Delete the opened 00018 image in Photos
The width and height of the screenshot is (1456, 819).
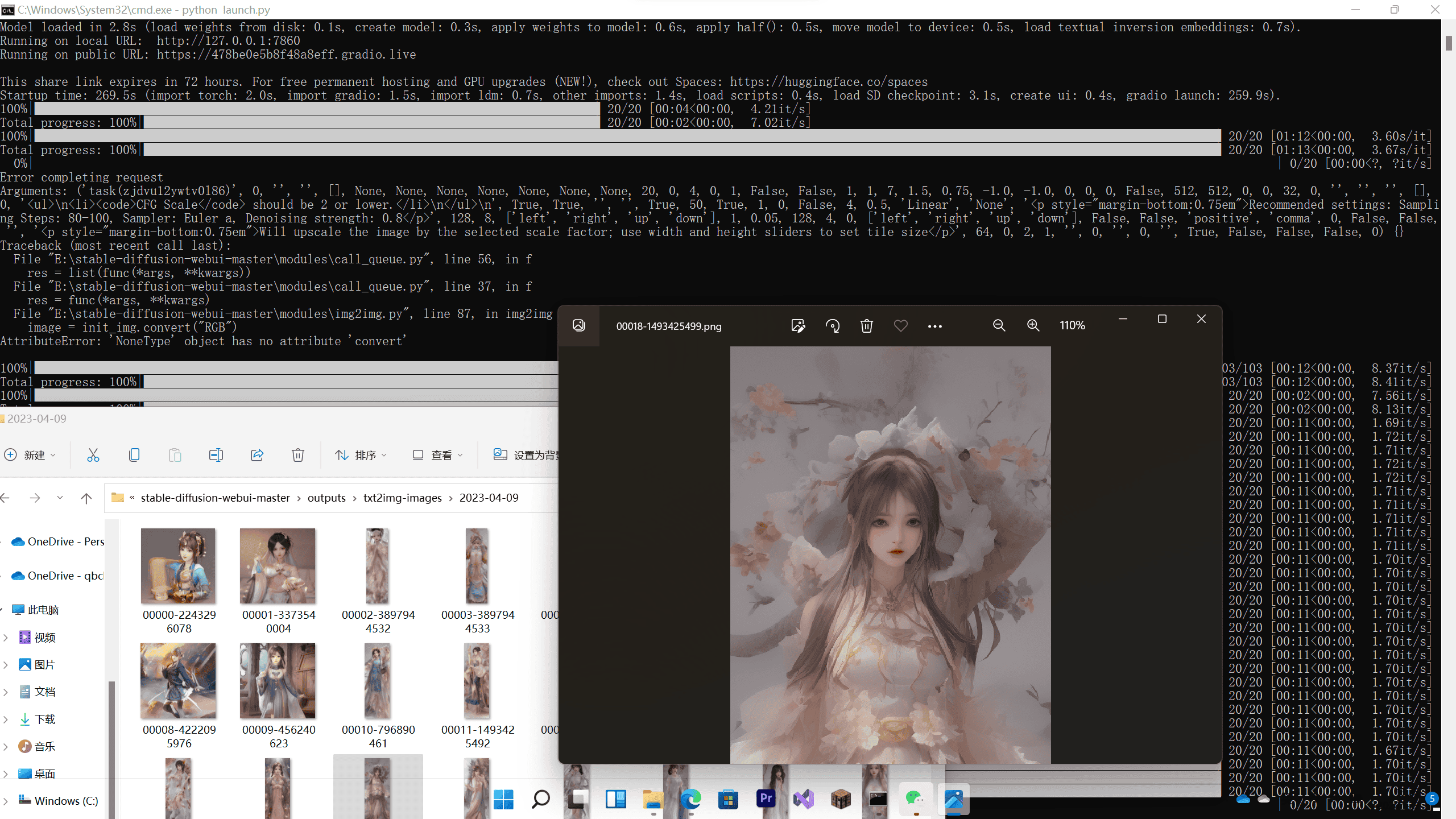coord(866,326)
